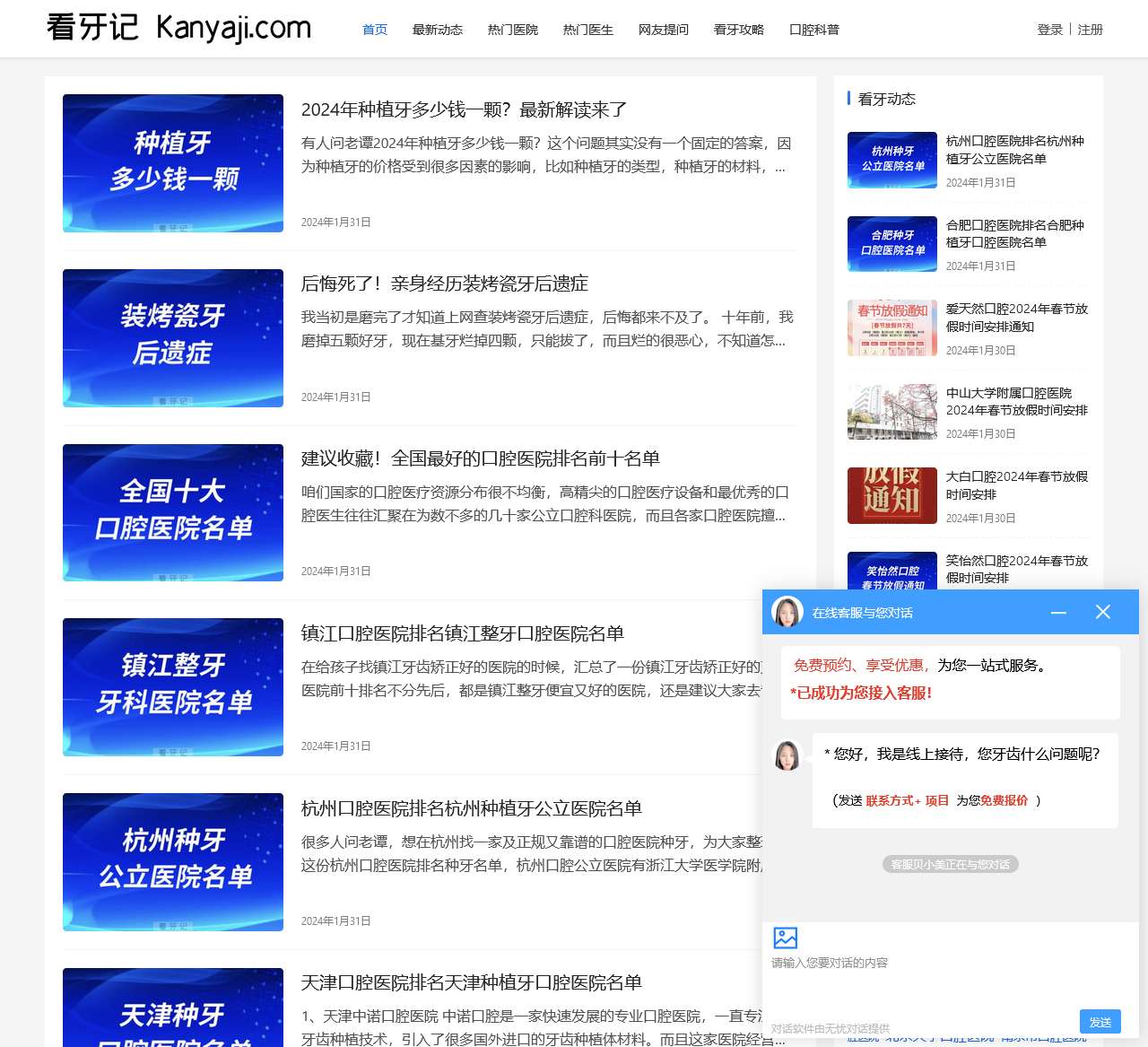Minimize the online customer service chat
The height and width of the screenshot is (1047, 1148).
(1058, 612)
